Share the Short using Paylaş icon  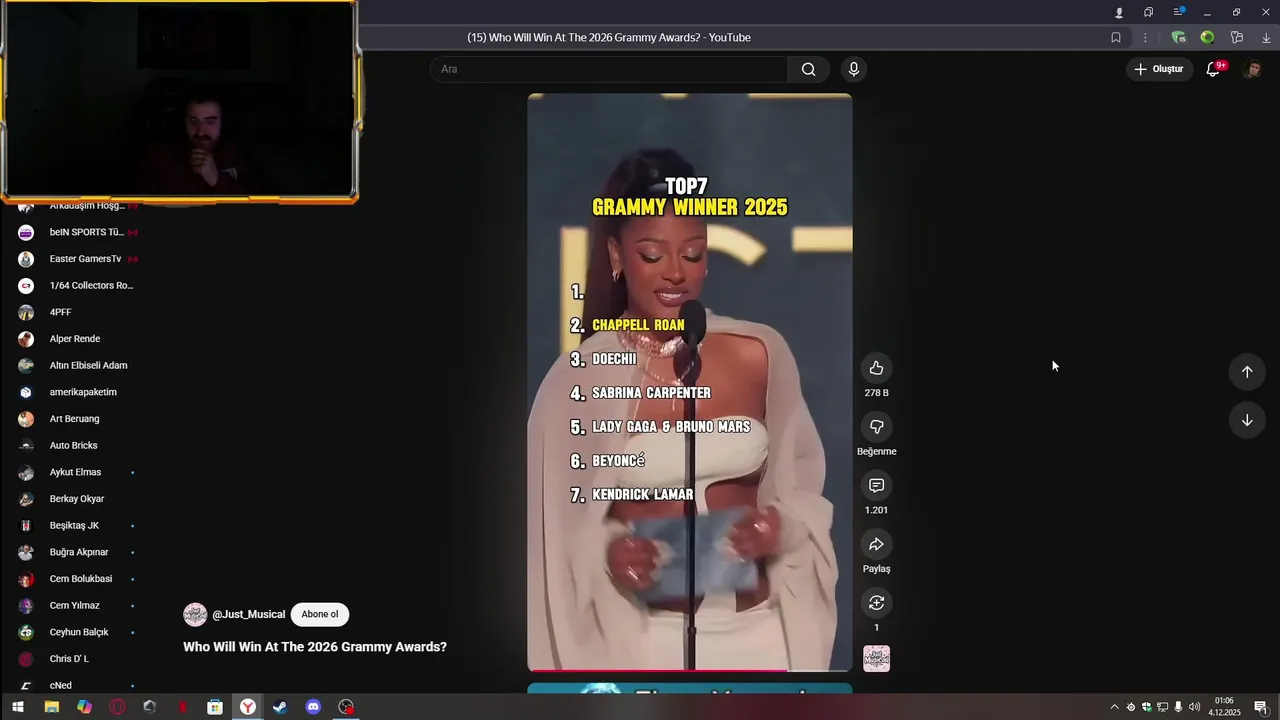pyautogui.click(x=876, y=544)
